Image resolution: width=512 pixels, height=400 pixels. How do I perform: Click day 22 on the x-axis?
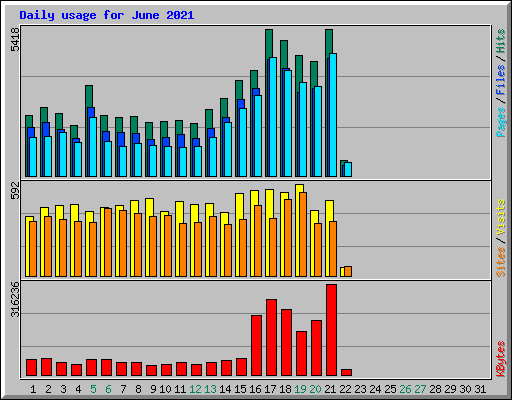(x=345, y=389)
